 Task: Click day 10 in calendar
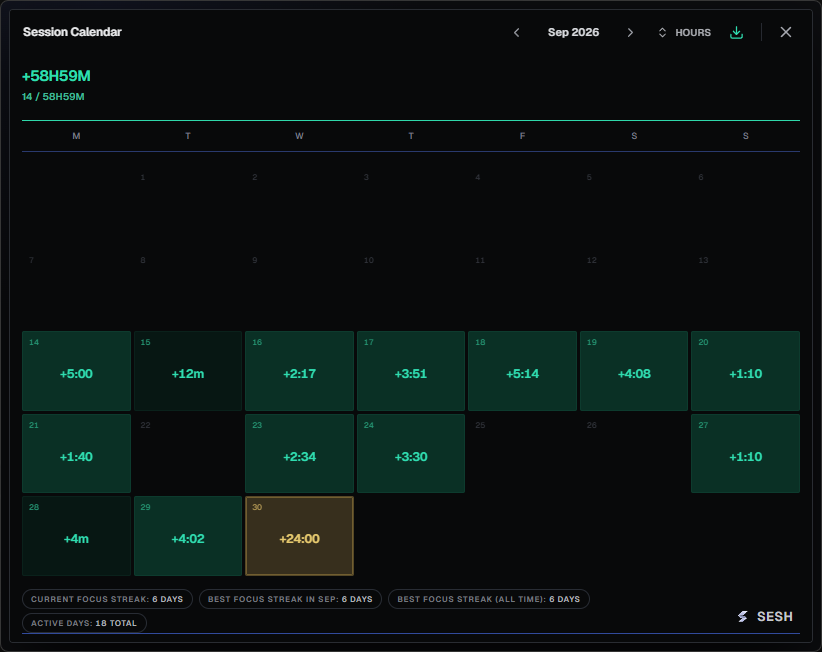coord(411,288)
